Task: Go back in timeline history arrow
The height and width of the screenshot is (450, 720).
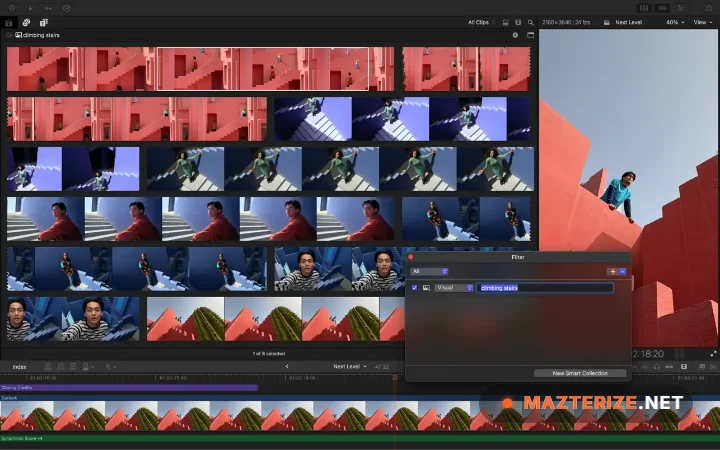Action: pyautogui.click(x=287, y=366)
